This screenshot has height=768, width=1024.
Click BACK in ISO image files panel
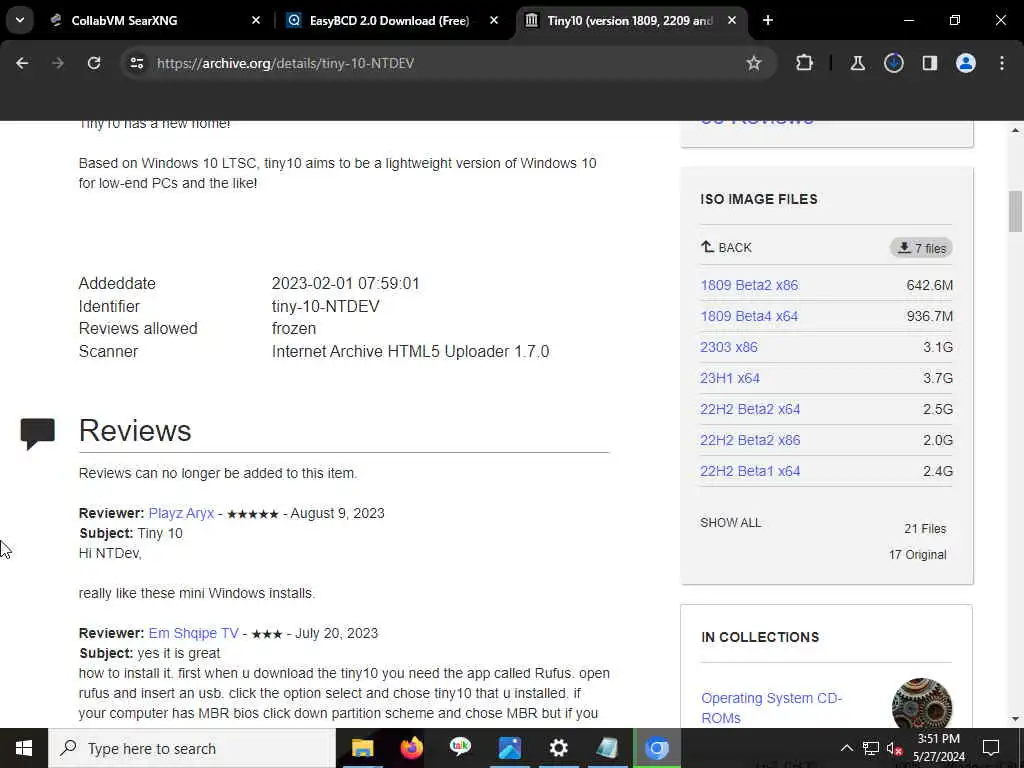[726, 248]
